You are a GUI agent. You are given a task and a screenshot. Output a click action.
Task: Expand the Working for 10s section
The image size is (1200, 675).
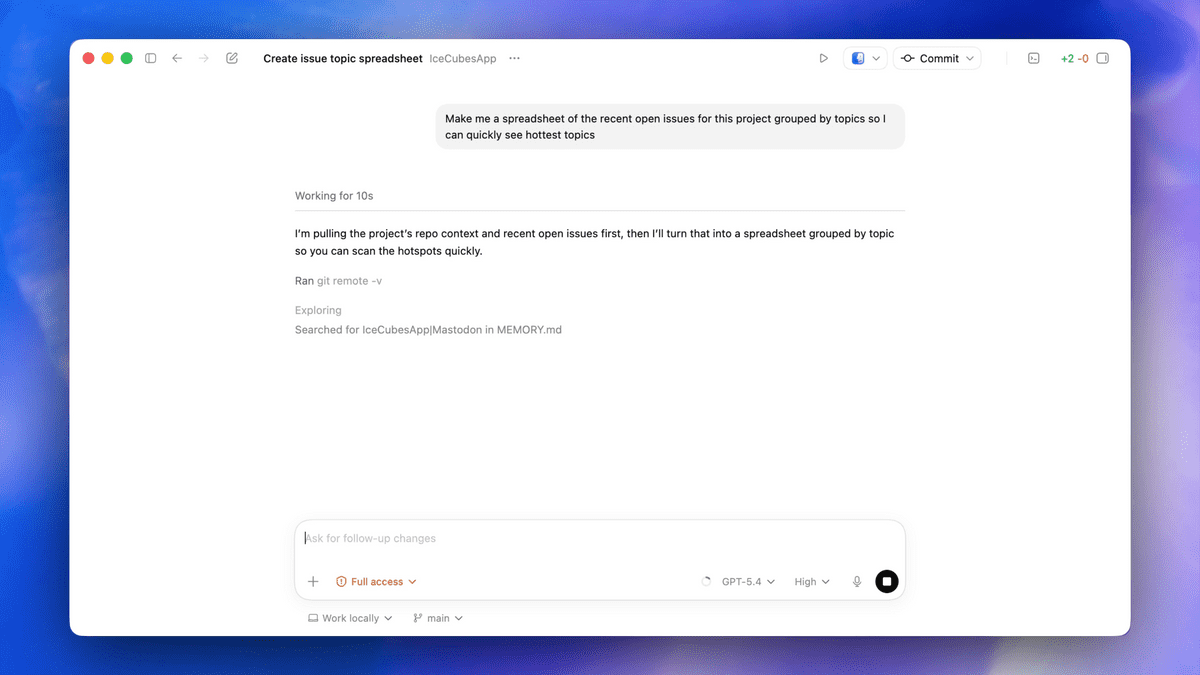click(334, 196)
